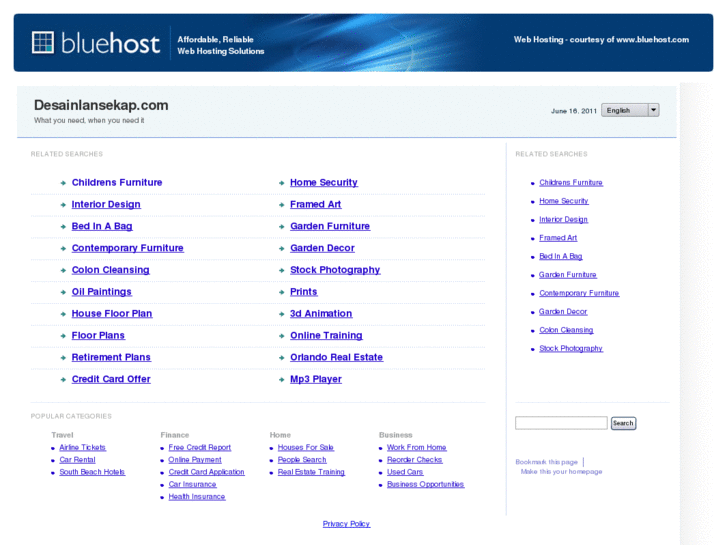Open the Prints link
The width and height of the screenshot is (727, 545).
pos(303,292)
